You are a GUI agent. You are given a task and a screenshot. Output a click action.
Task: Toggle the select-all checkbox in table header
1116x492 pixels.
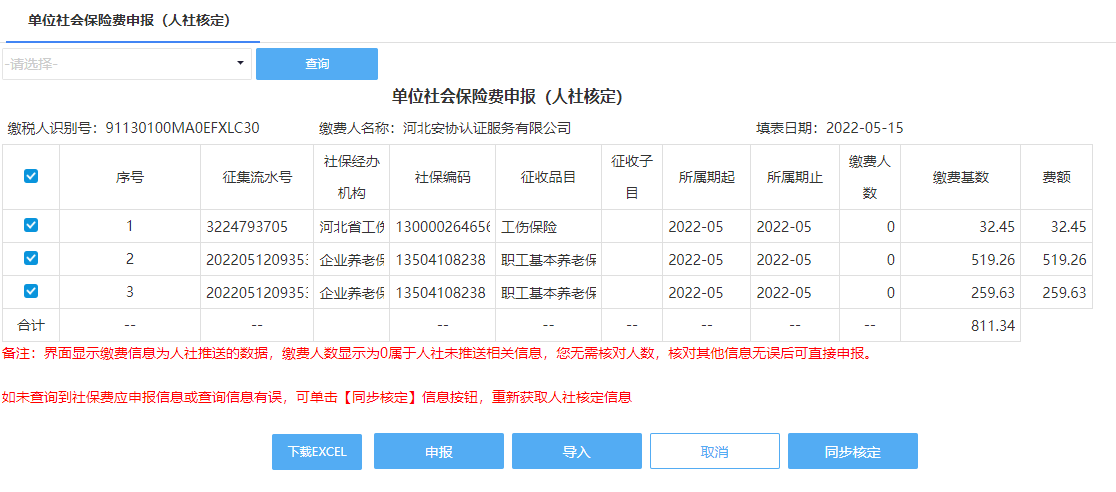[x=31, y=176]
